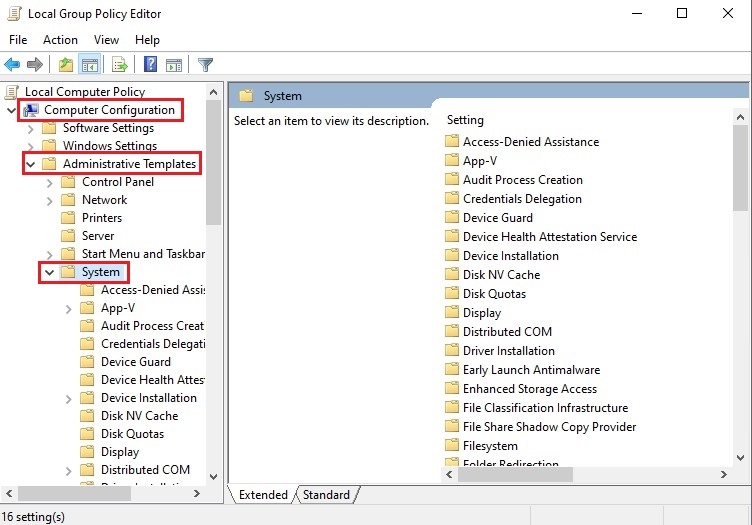Viewport: 752px width, 525px height.
Task: Click settings list horizontal scroll-left arrow
Action: [449, 475]
